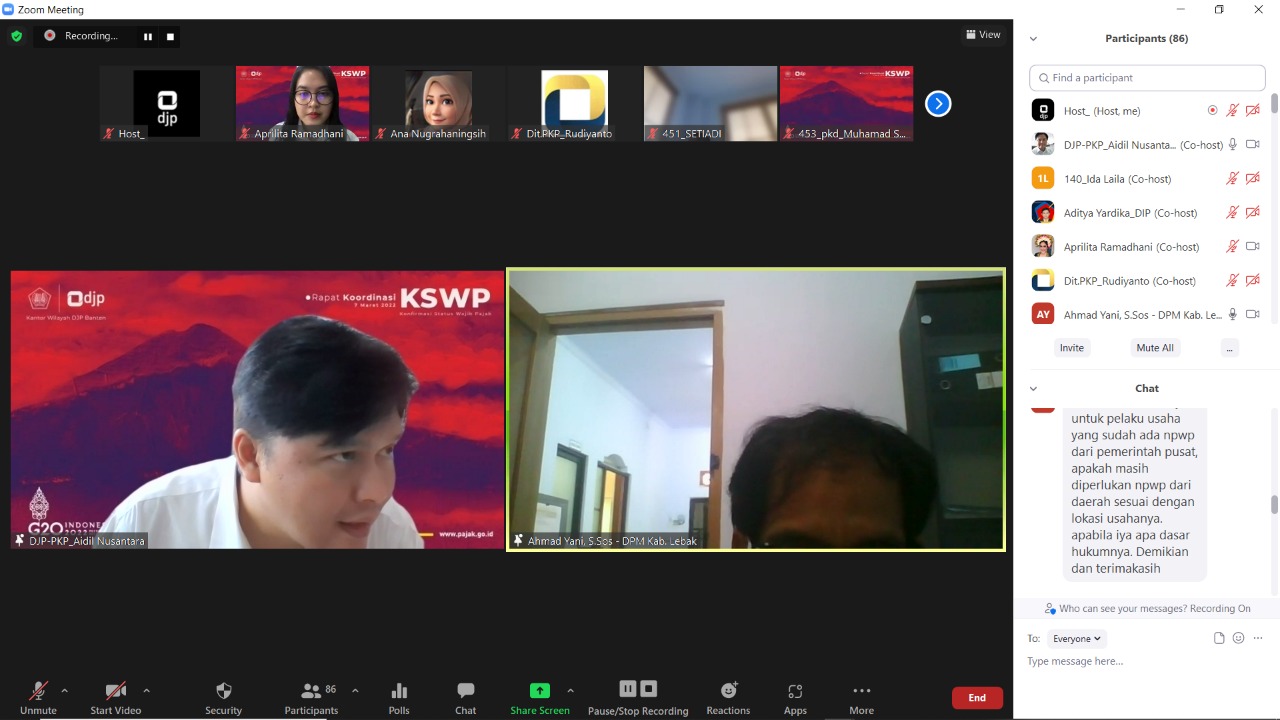1280x720 pixels.
Task: Open the View layout menu
Action: [983, 35]
